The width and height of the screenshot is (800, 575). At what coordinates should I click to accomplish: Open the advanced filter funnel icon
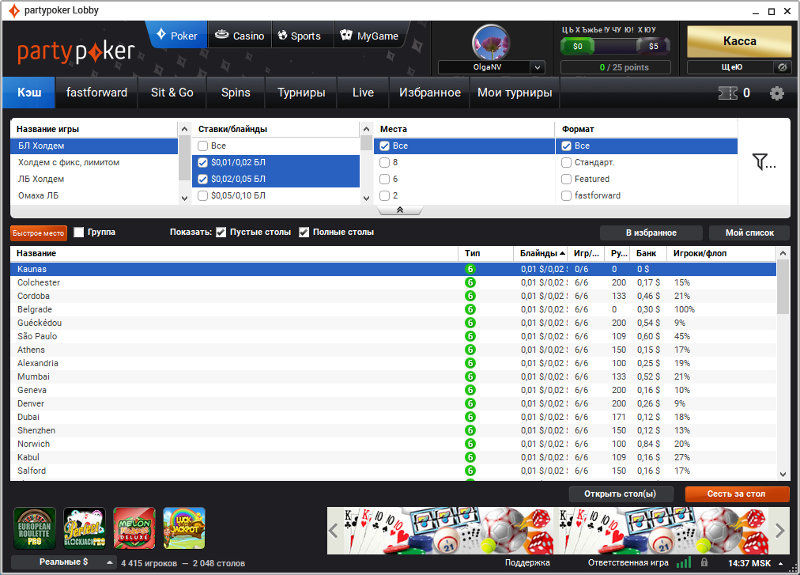pos(763,162)
